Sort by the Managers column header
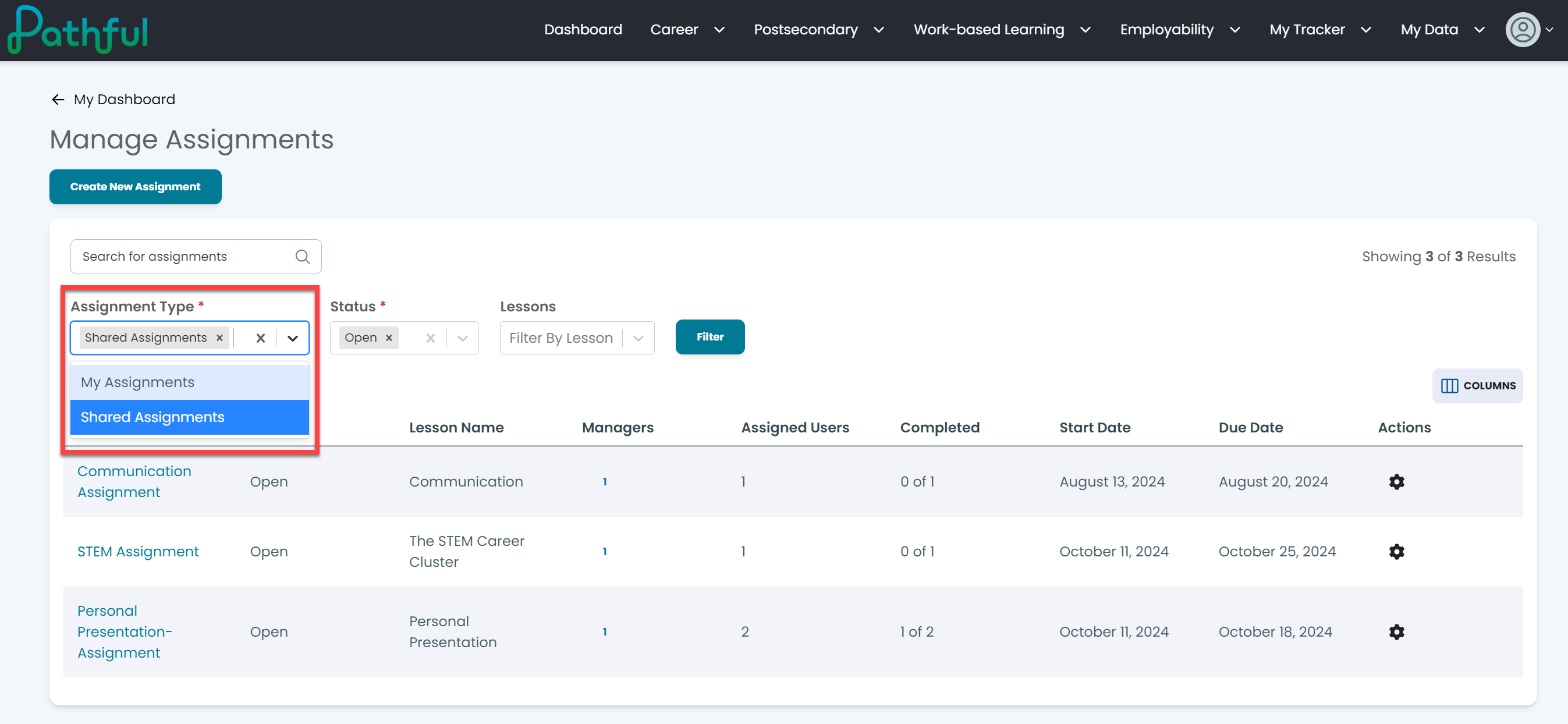The width and height of the screenshot is (1568, 724). (618, 428)
